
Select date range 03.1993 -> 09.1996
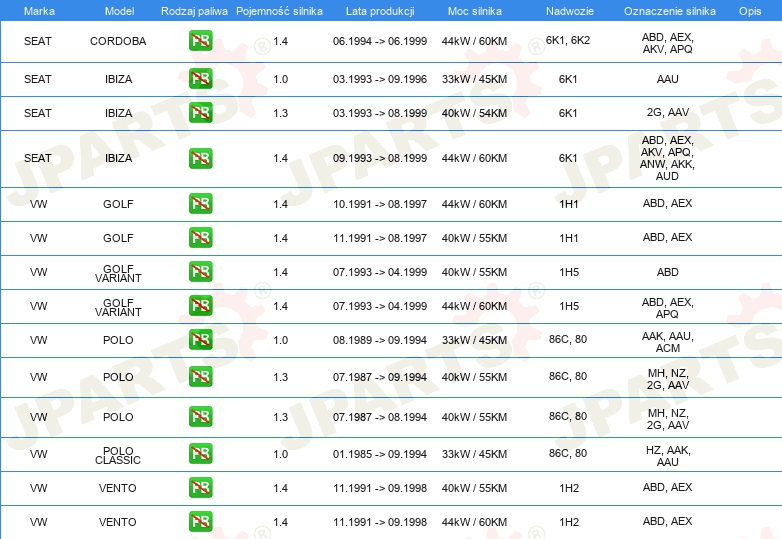(380, 79)
